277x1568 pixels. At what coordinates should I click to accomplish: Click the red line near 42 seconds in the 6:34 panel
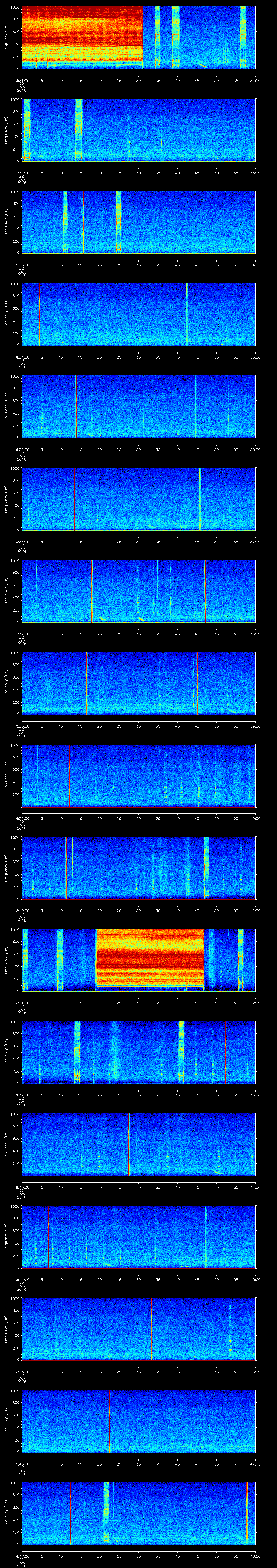coord(187,315)
